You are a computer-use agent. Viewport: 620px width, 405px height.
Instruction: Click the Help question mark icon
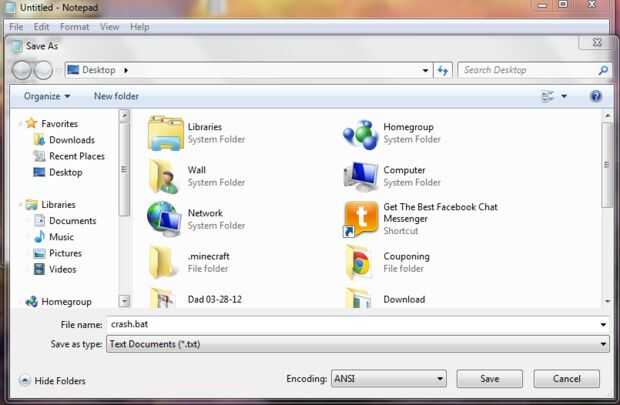point(595,96)
